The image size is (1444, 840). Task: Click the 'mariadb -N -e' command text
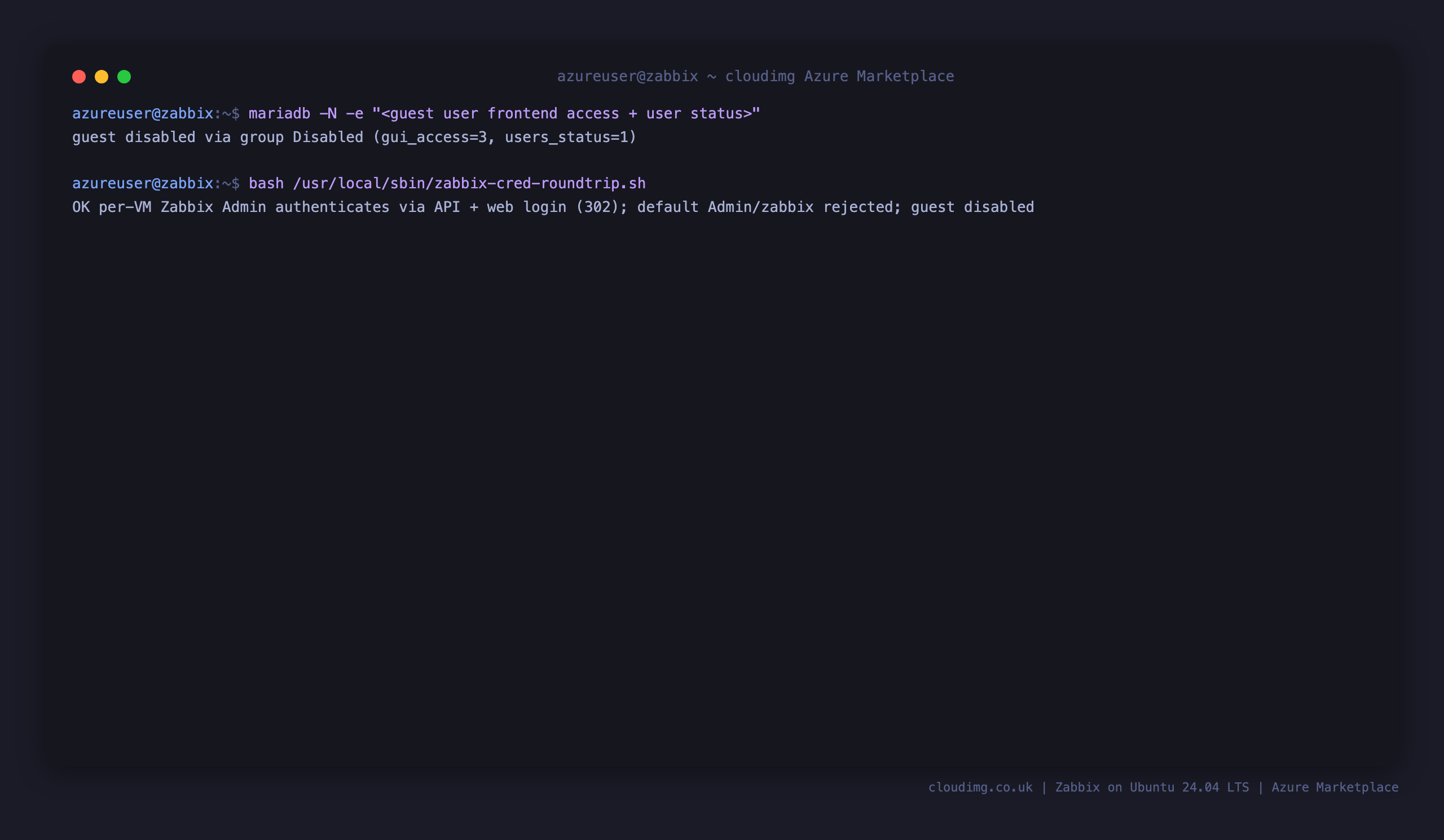click(306, 114)
